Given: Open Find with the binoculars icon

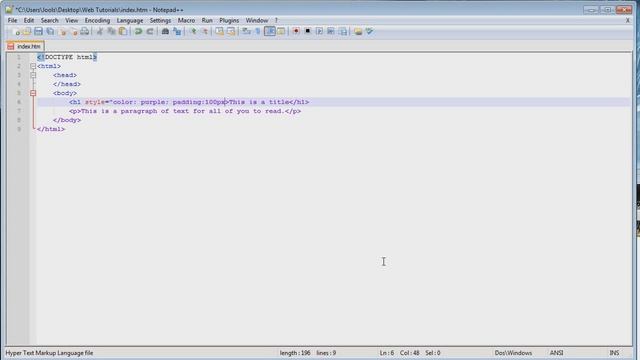Looking at the screenshot, I should [x=165, y=31].
